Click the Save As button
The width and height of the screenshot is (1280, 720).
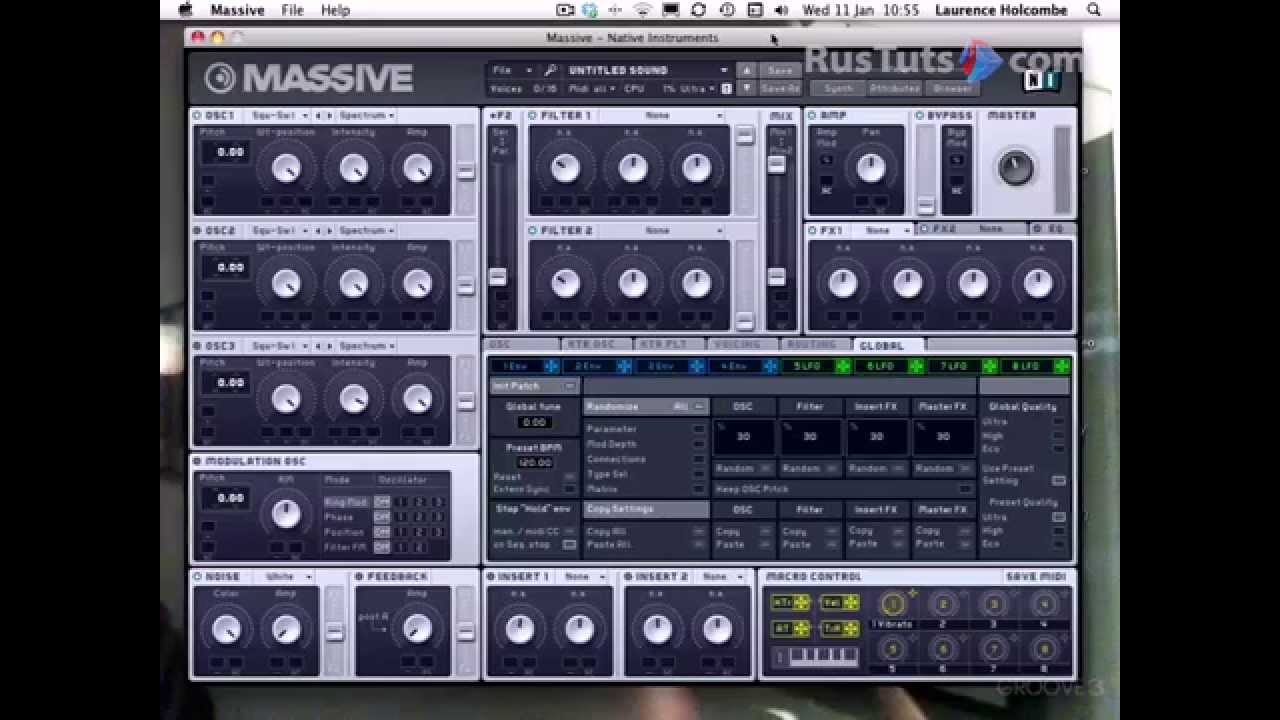pos(780,89)
